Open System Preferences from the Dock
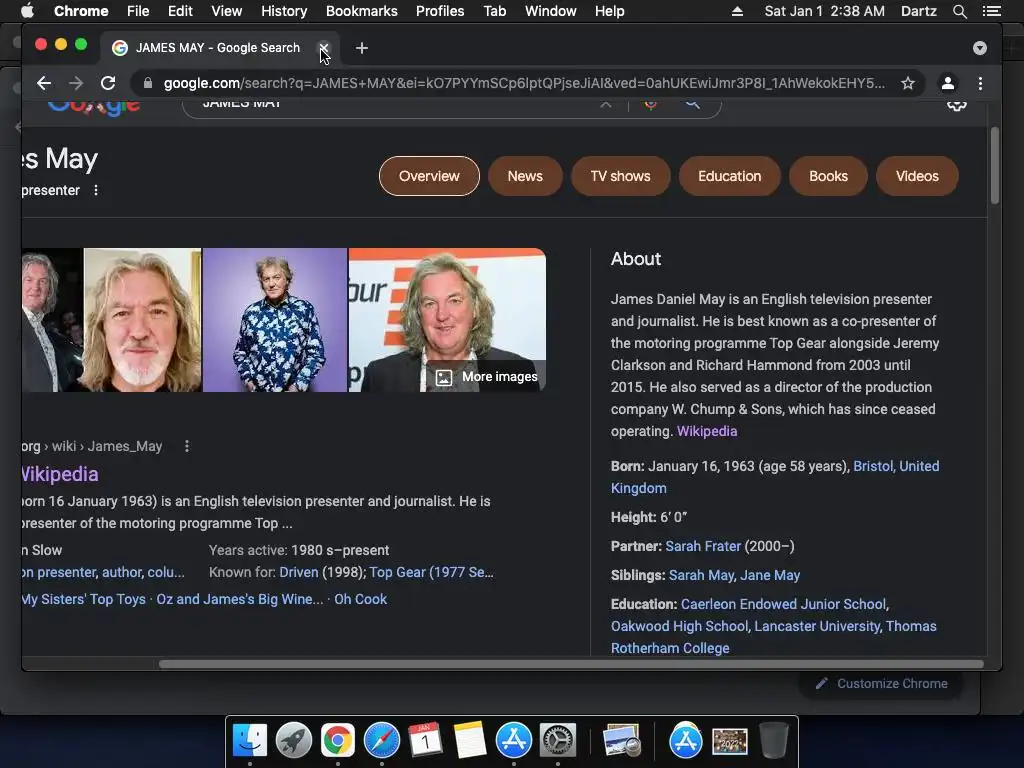Image resolution: width=1024 pixels, height=768 pixels. point(558,740)
